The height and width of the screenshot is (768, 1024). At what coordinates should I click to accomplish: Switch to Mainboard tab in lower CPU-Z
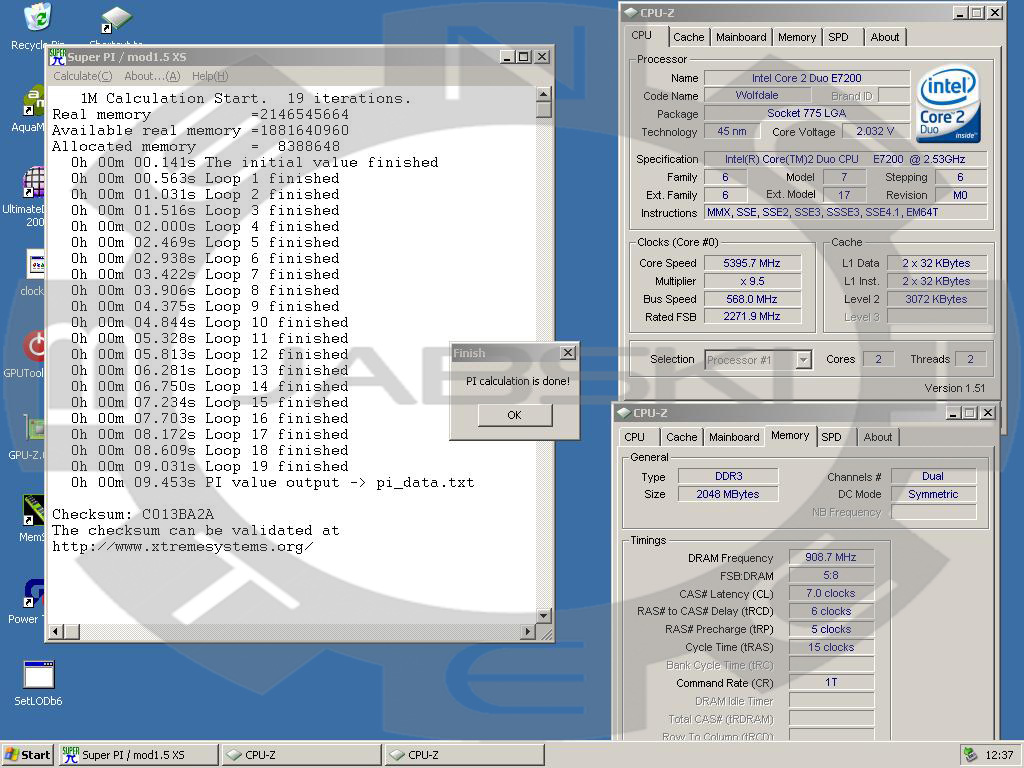click(734, 437)
